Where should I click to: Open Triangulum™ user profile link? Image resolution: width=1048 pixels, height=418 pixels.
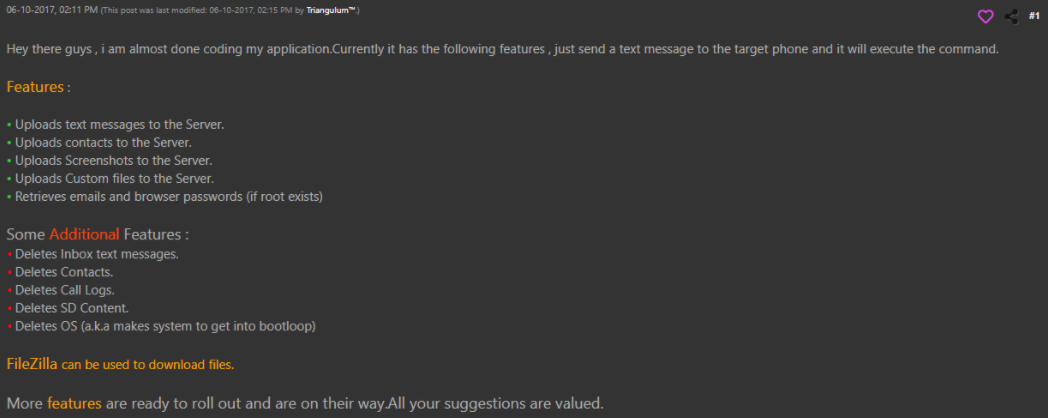[333, 11]
